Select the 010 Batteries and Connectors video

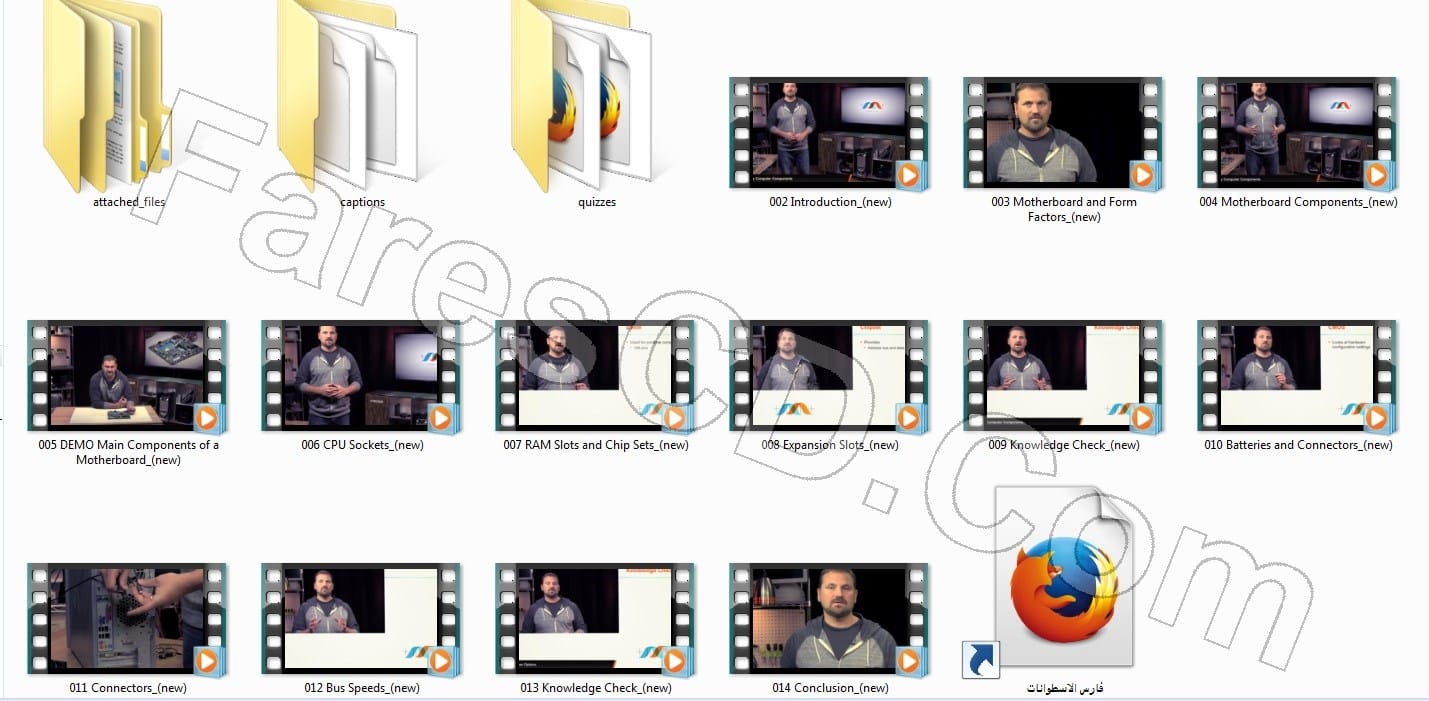point(1298,377)
